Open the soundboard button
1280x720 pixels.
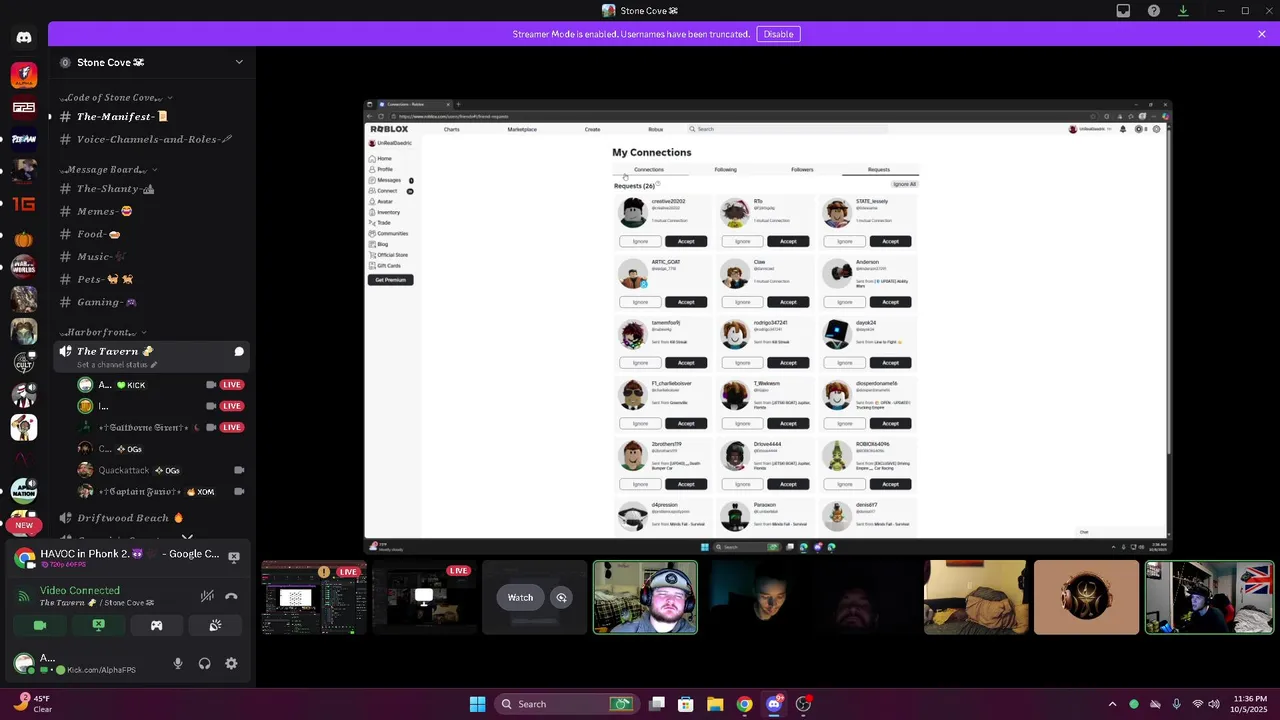click(215, 625)
